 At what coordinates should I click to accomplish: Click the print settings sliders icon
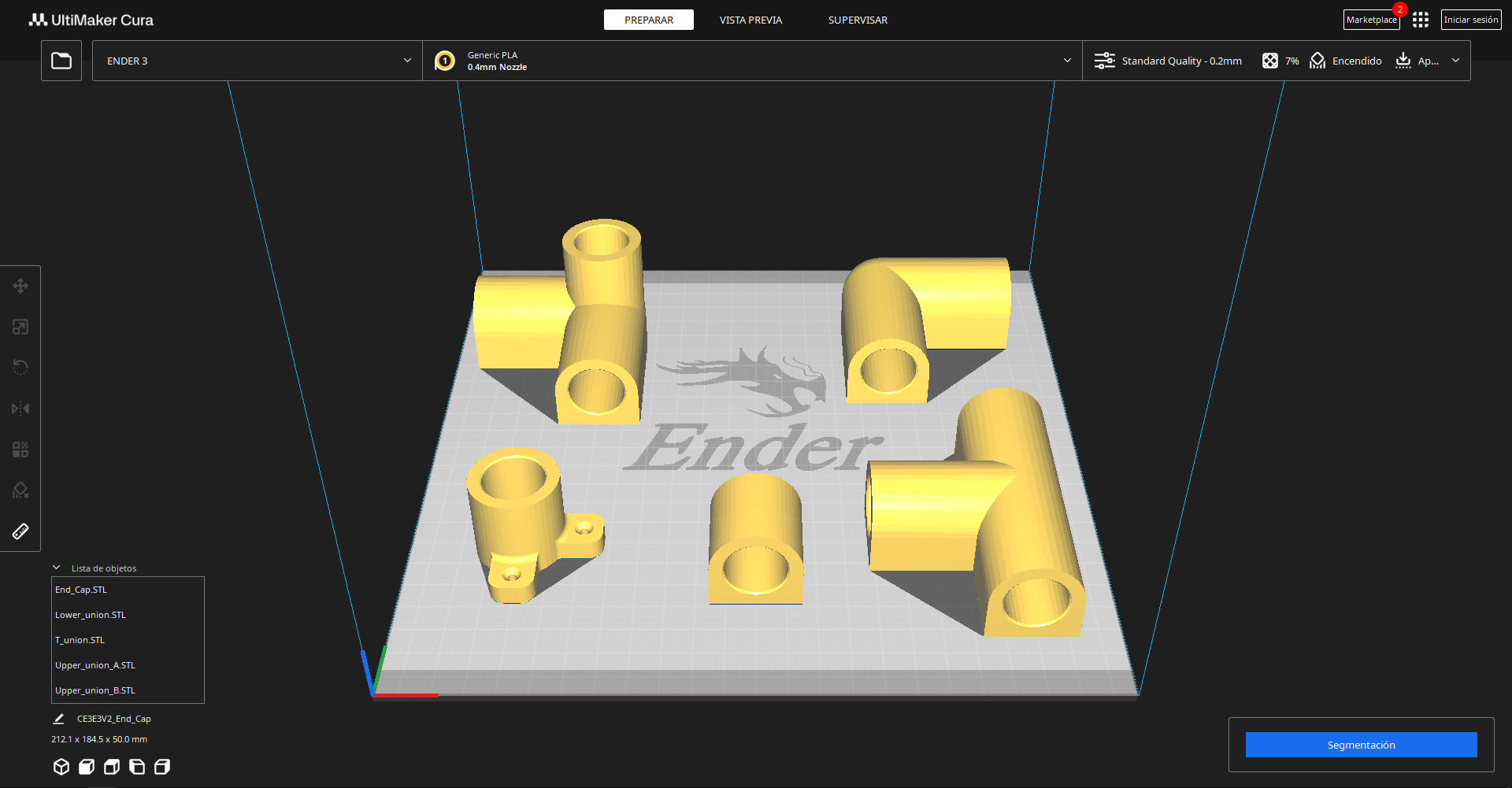1105,61
